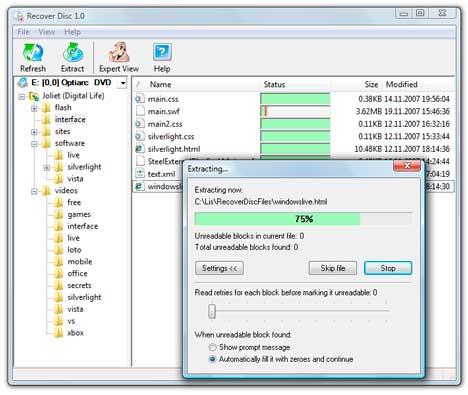Click the Stop button
Screen dimensions: 468x395
388,268
